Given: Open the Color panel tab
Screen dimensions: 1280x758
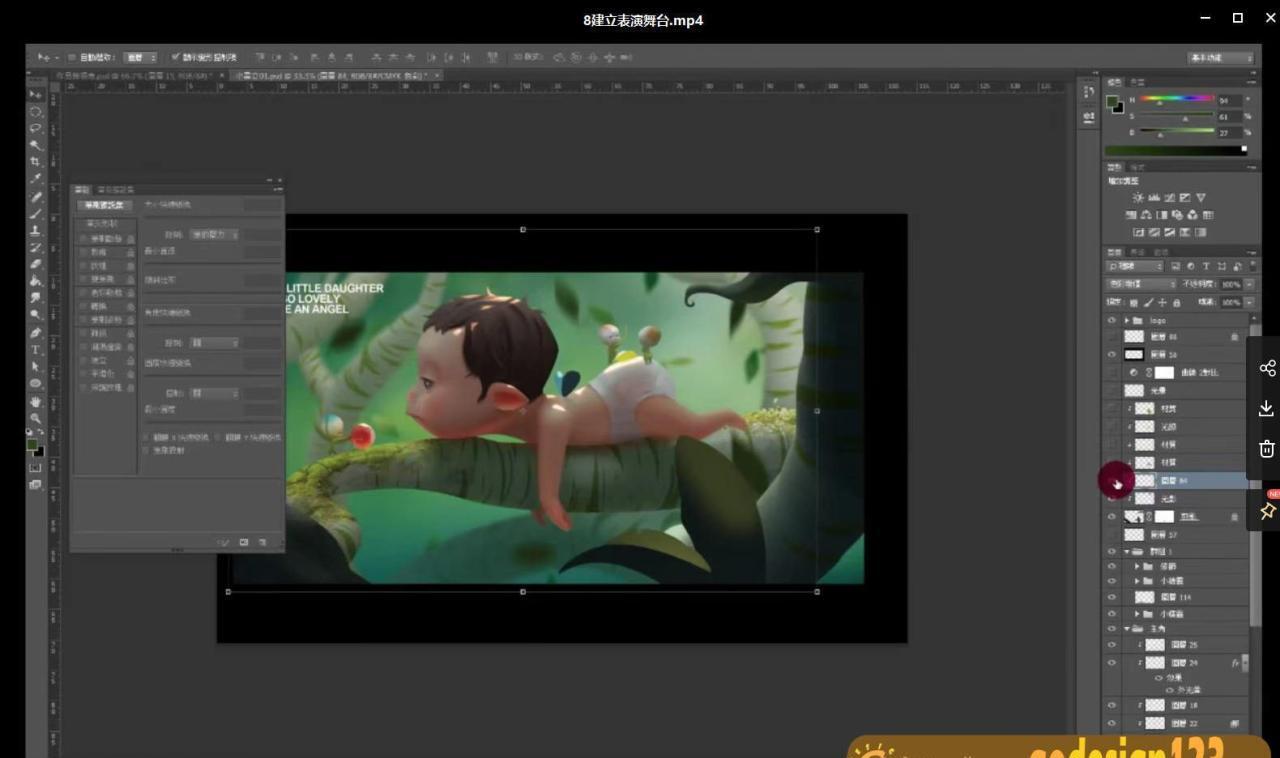Looking at the screenshot, I should tap(1115, 82).
